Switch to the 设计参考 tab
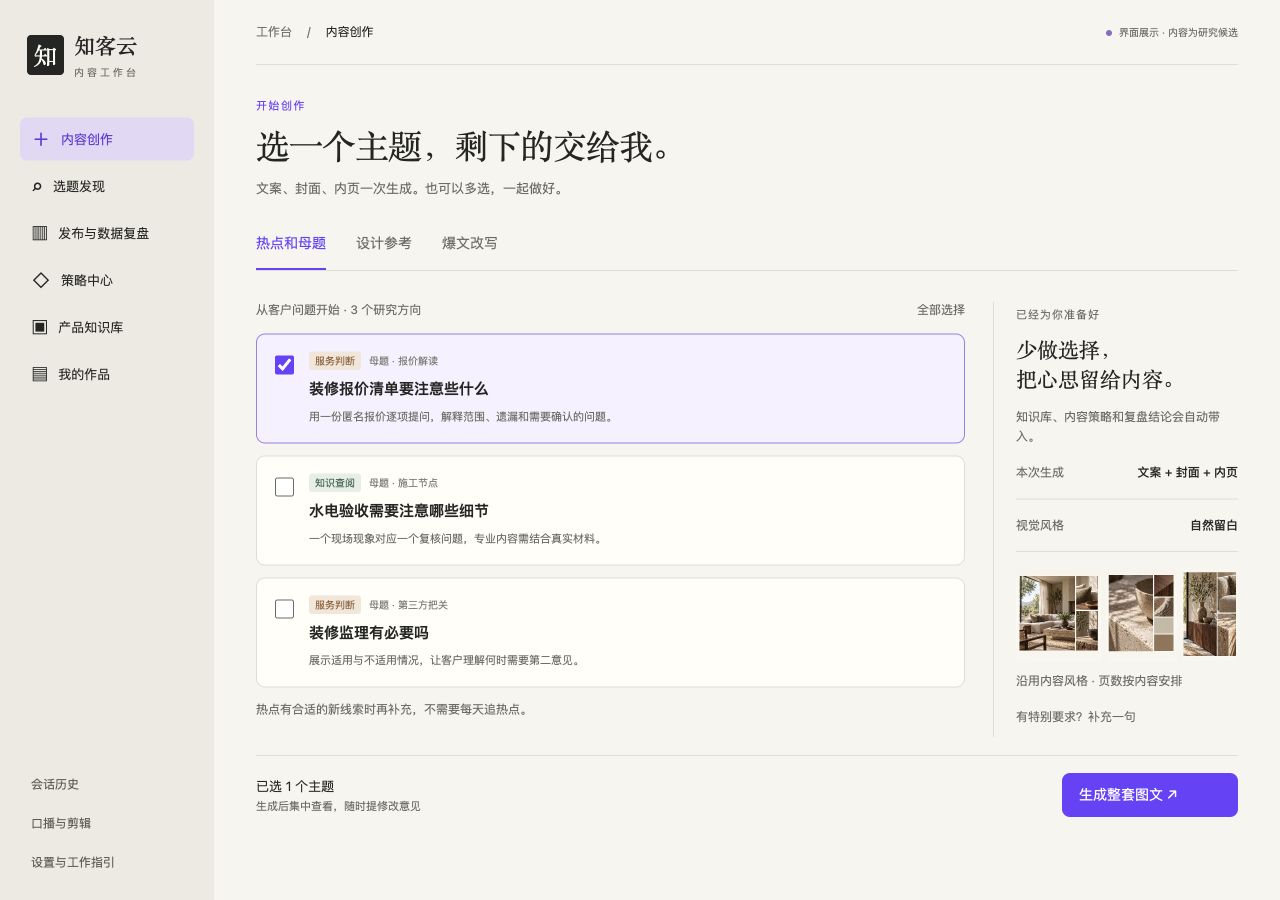This screenshot has height=900, width=1280. 384,243
